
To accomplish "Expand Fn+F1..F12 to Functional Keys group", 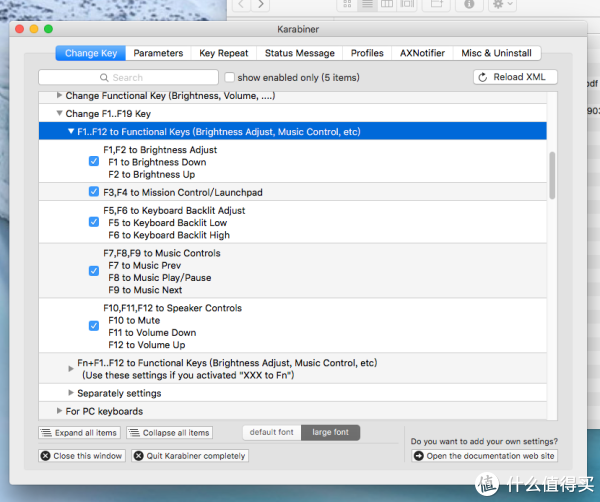I will 71,369.
